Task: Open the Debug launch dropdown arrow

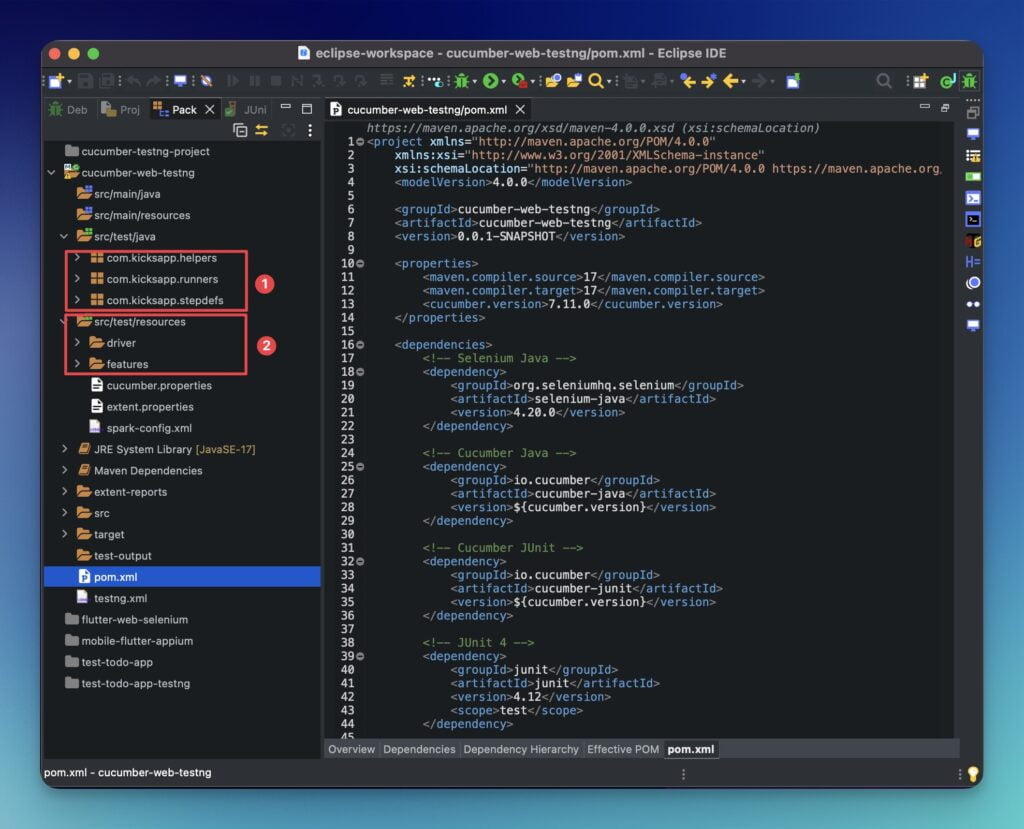Action: tap(475, 82)
